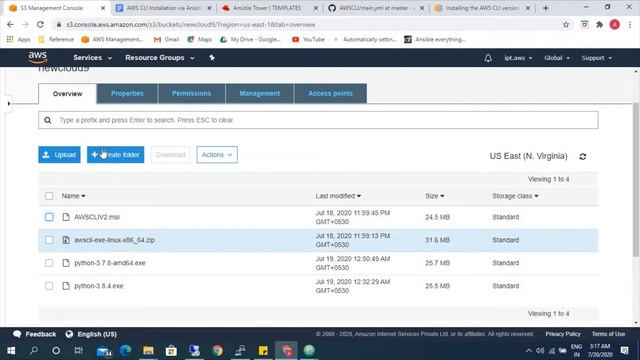Check the box for python-3.7.8-amd64.exe
This screenshot has height=360, width=640.
coord(49,262)
